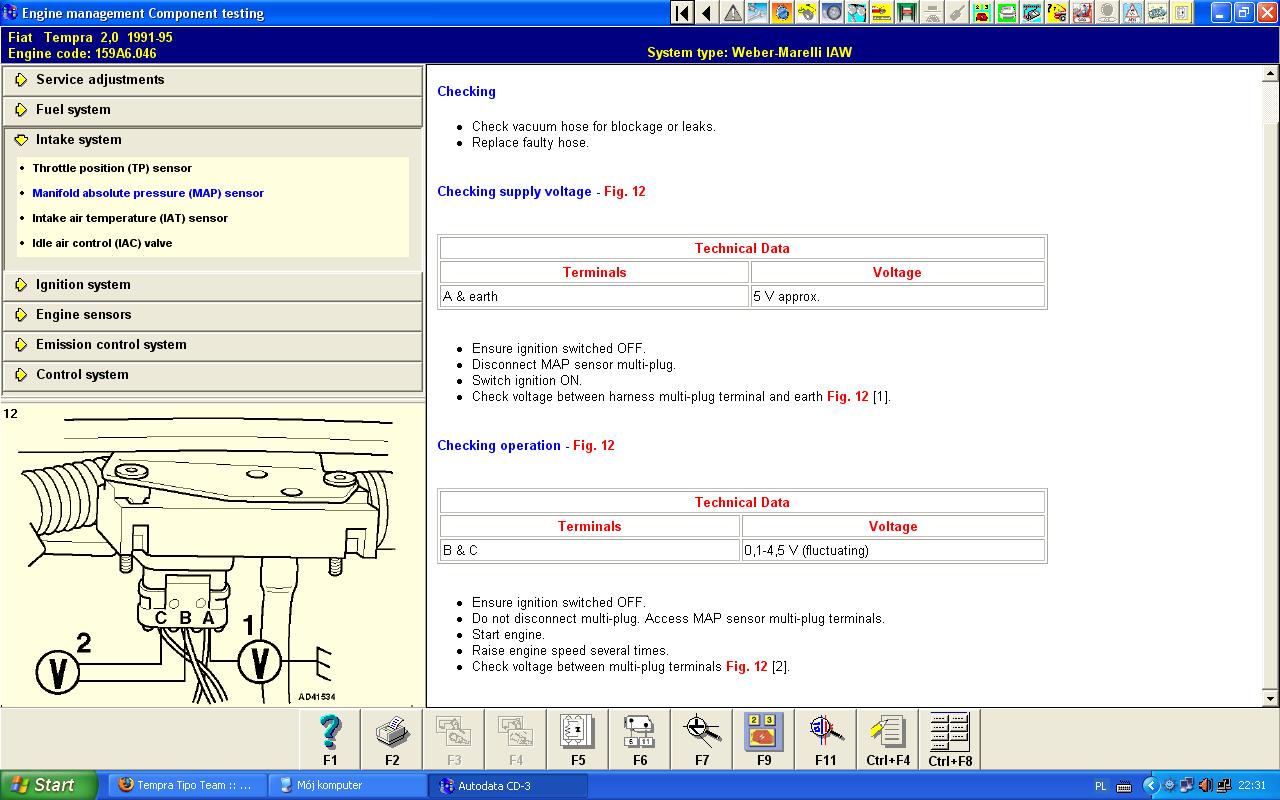Click Fig. 12 link followed by [1]
Image resolution: width=1280 pixels, height=800 pixels.
click(848, 396)
